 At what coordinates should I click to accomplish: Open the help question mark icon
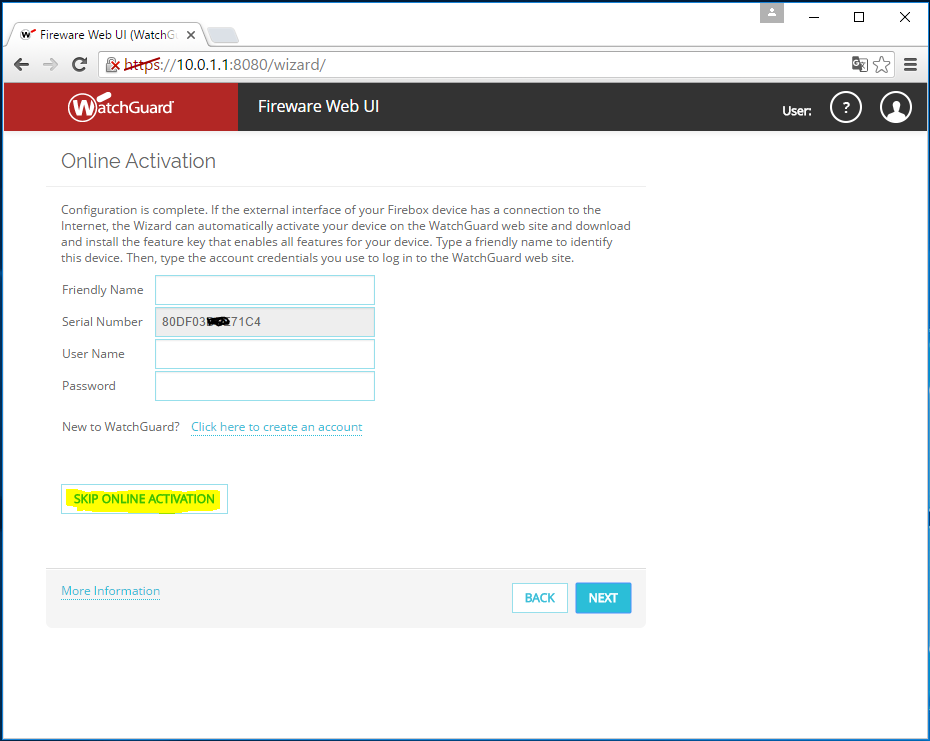(x=846, y=108)
